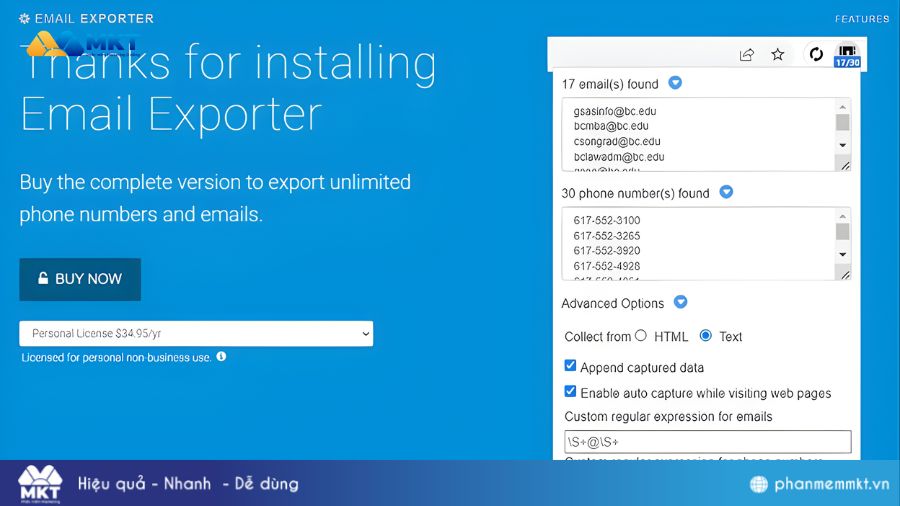
Task: Click the info icon beside license note
Action: point(221,356)
